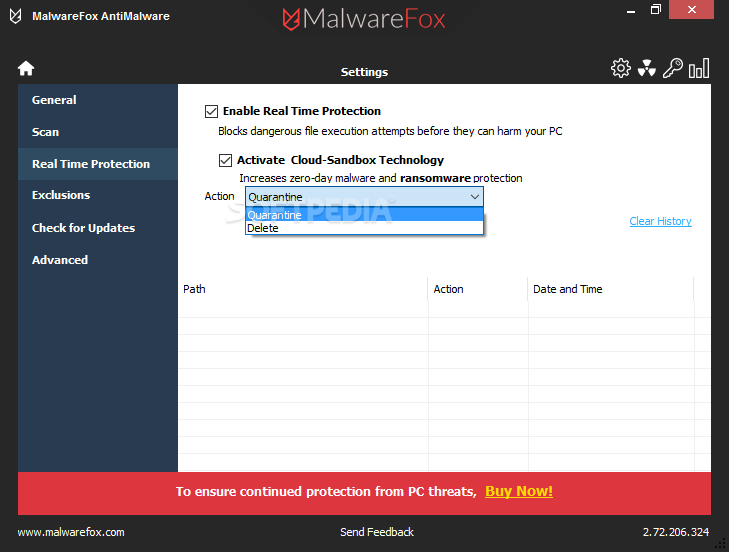Select the Real Time Protection tab
Viewport: 729px width, 552px height.
pos(98,164)
